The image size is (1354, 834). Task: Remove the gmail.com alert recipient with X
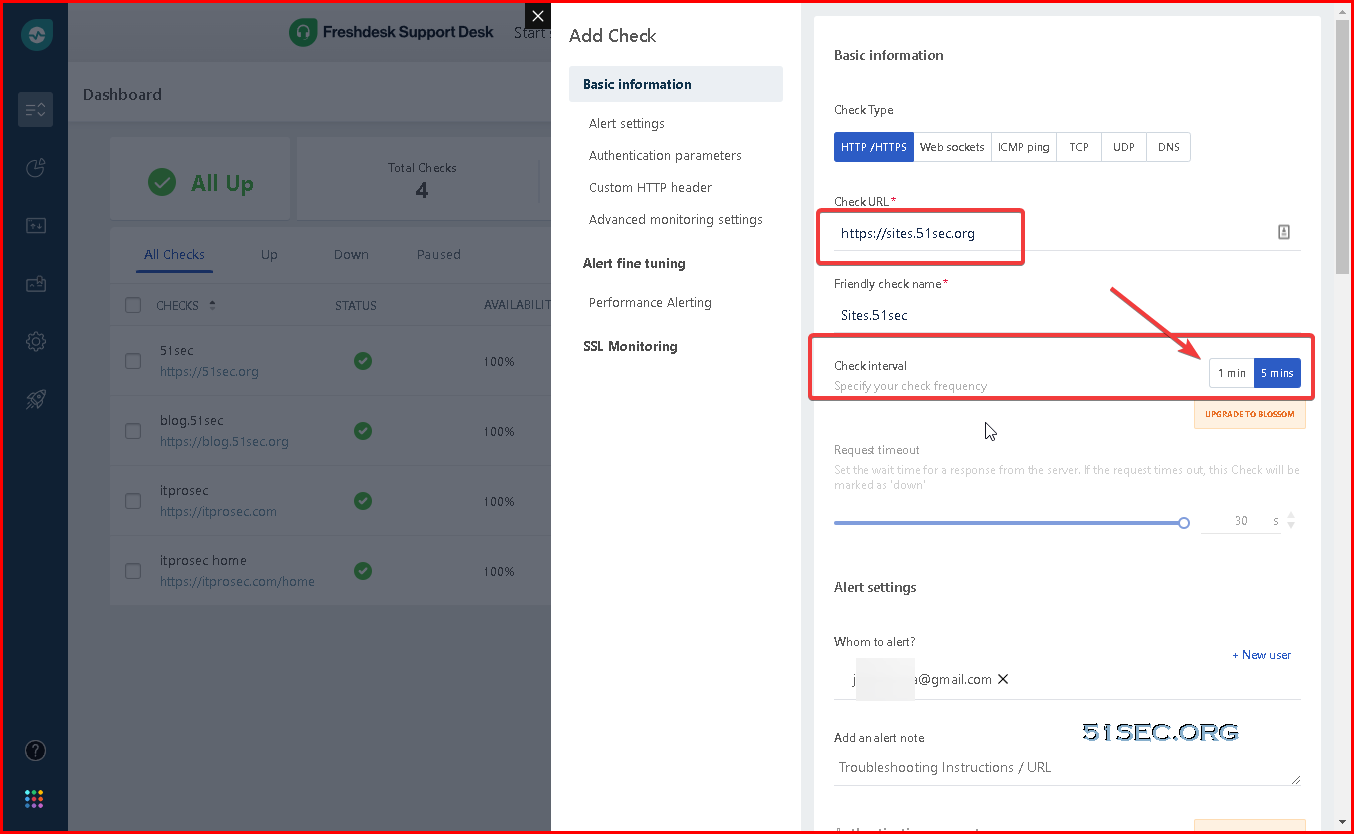pos(1003,679)
